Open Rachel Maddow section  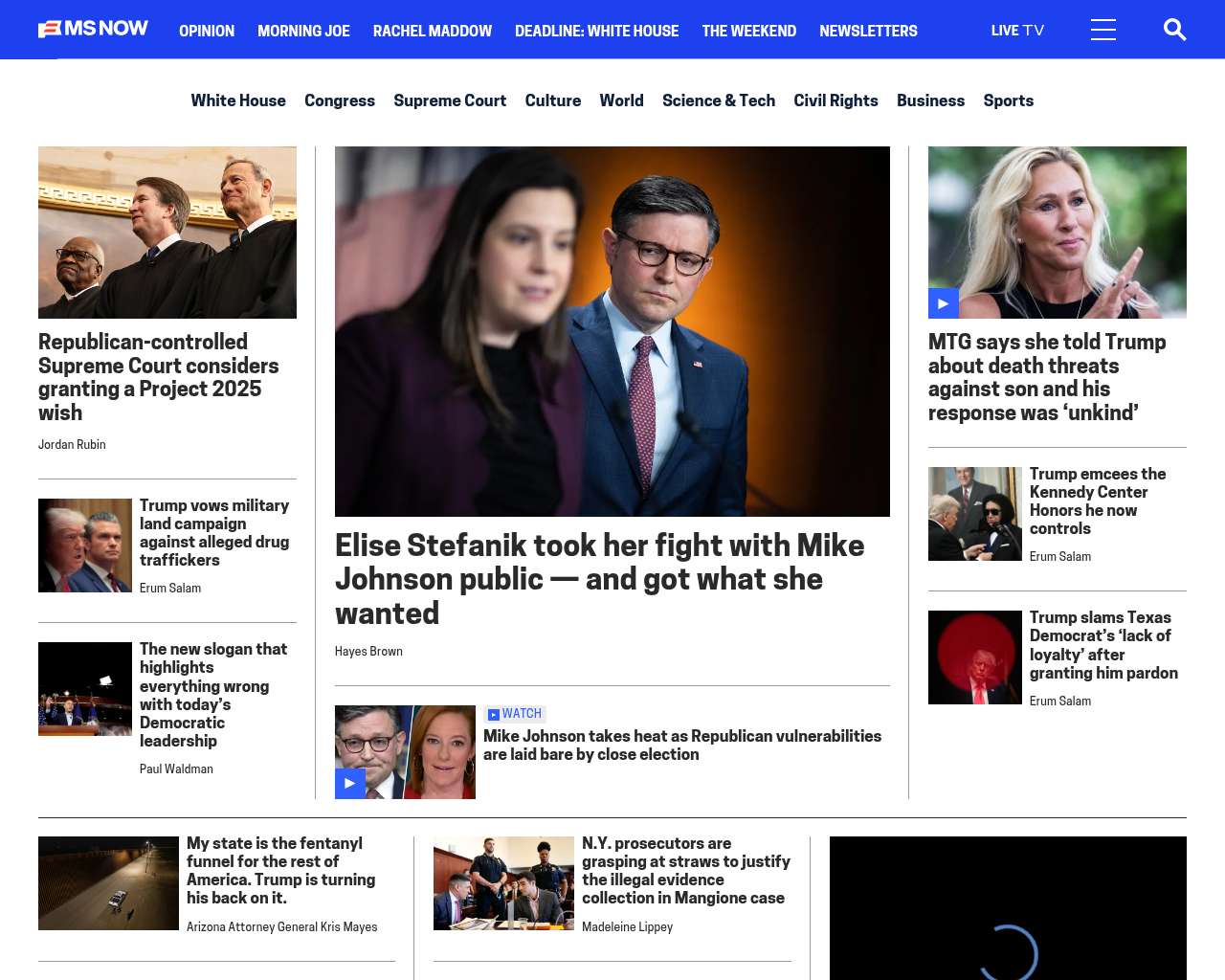click(x=433, y=31)
